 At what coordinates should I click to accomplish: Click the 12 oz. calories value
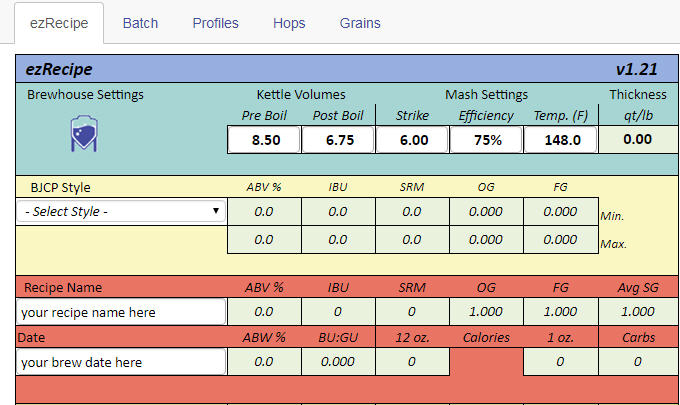click(x=412, y=361)
